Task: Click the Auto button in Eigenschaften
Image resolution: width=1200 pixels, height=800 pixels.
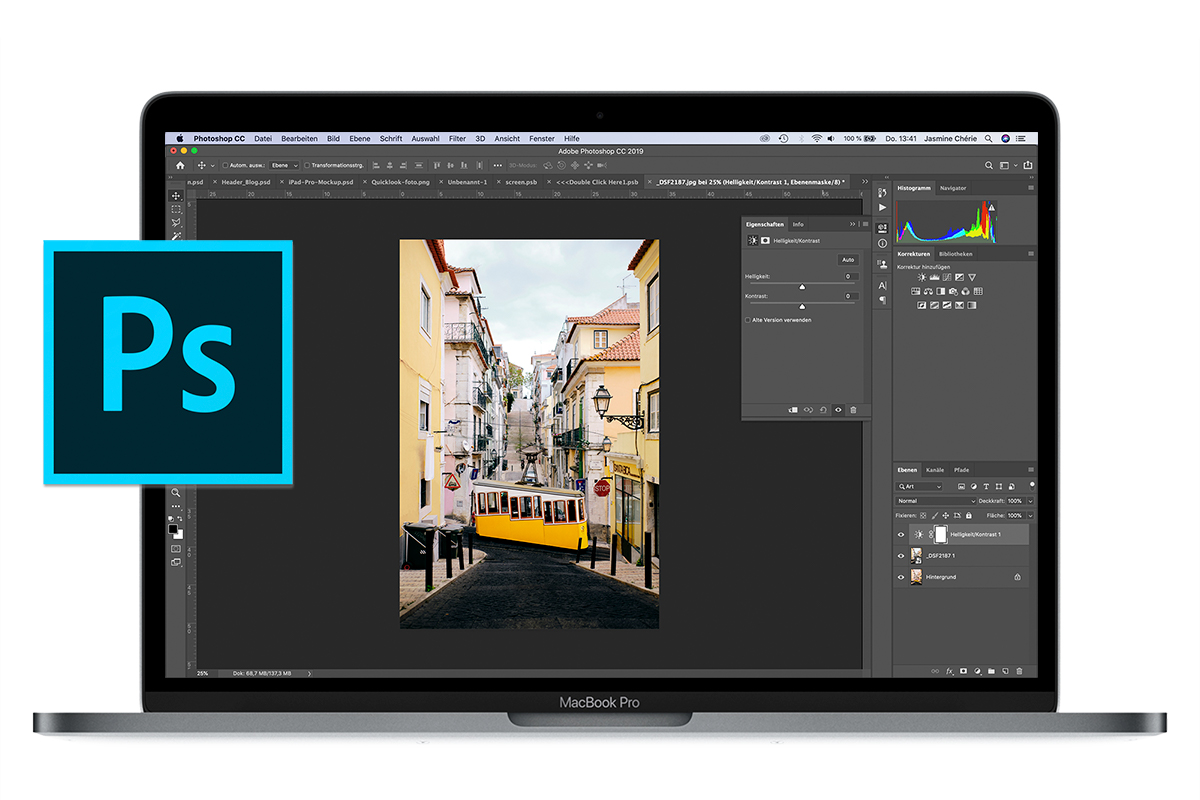Action: click(x=848, y=260)
